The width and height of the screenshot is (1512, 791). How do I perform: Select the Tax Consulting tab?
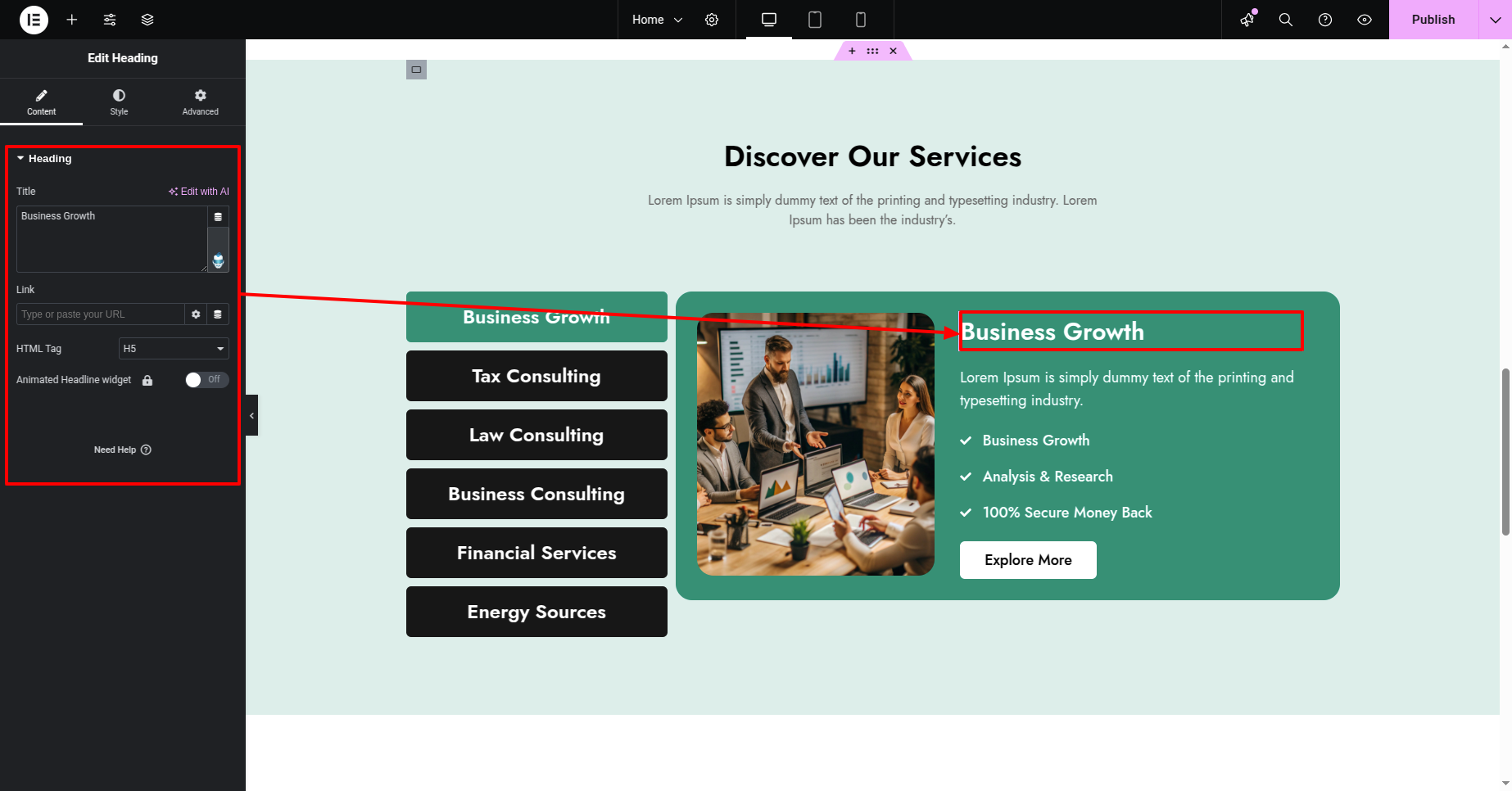[536, 376]
